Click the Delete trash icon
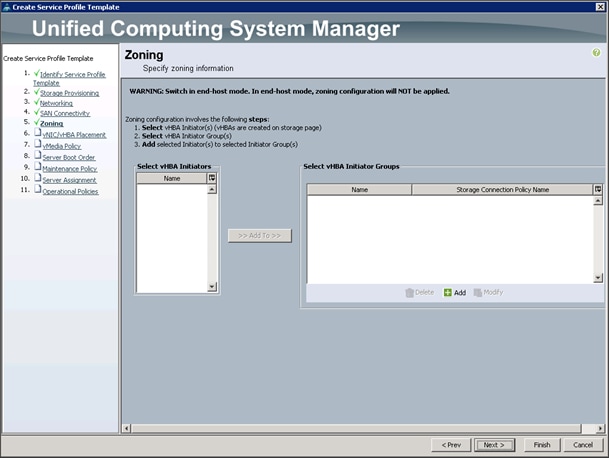The height and width of the screenshot is (458, 609). [x=409, y=293]
